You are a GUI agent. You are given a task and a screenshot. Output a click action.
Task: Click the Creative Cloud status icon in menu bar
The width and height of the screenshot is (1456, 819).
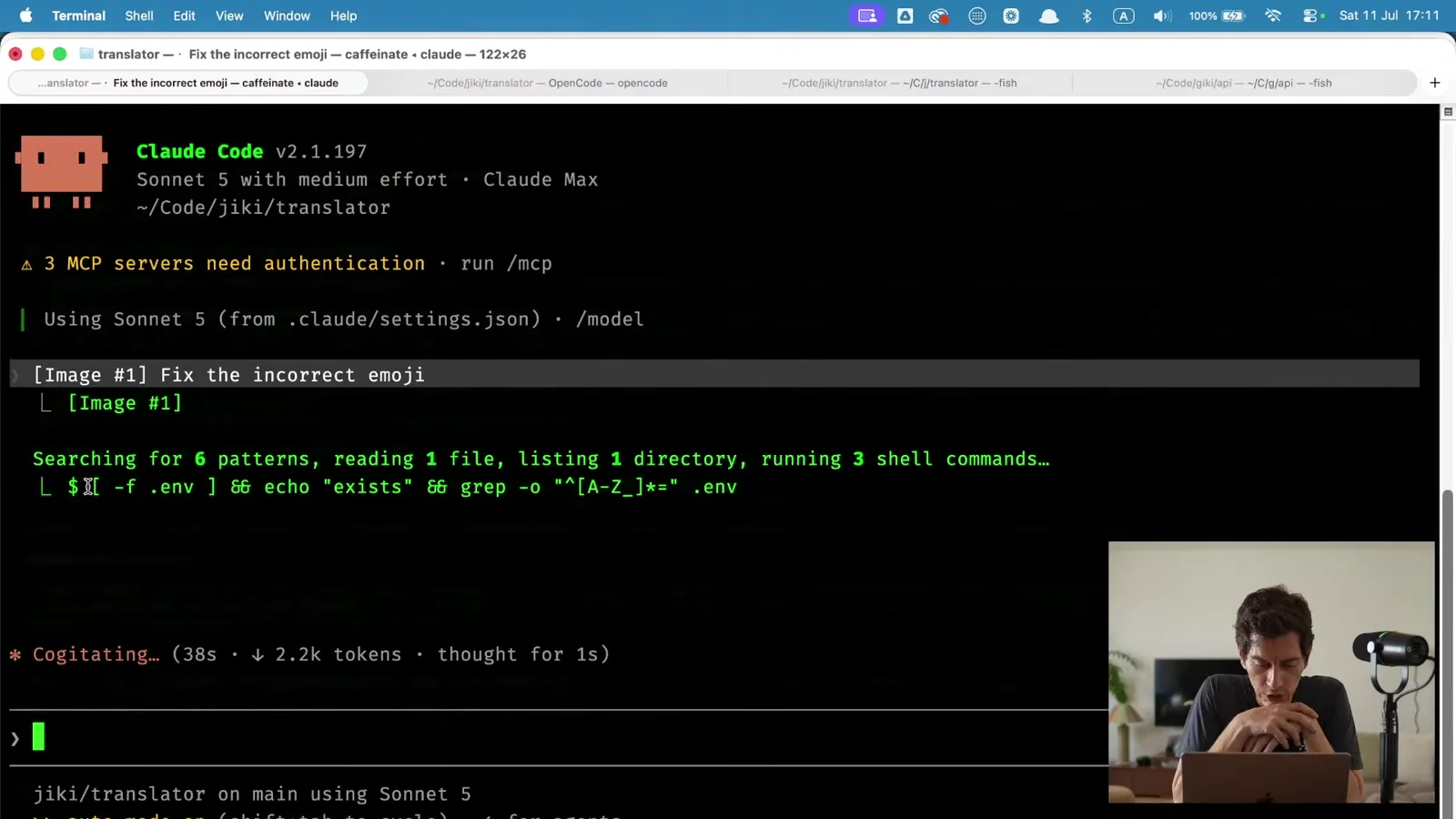pos(939,15)
